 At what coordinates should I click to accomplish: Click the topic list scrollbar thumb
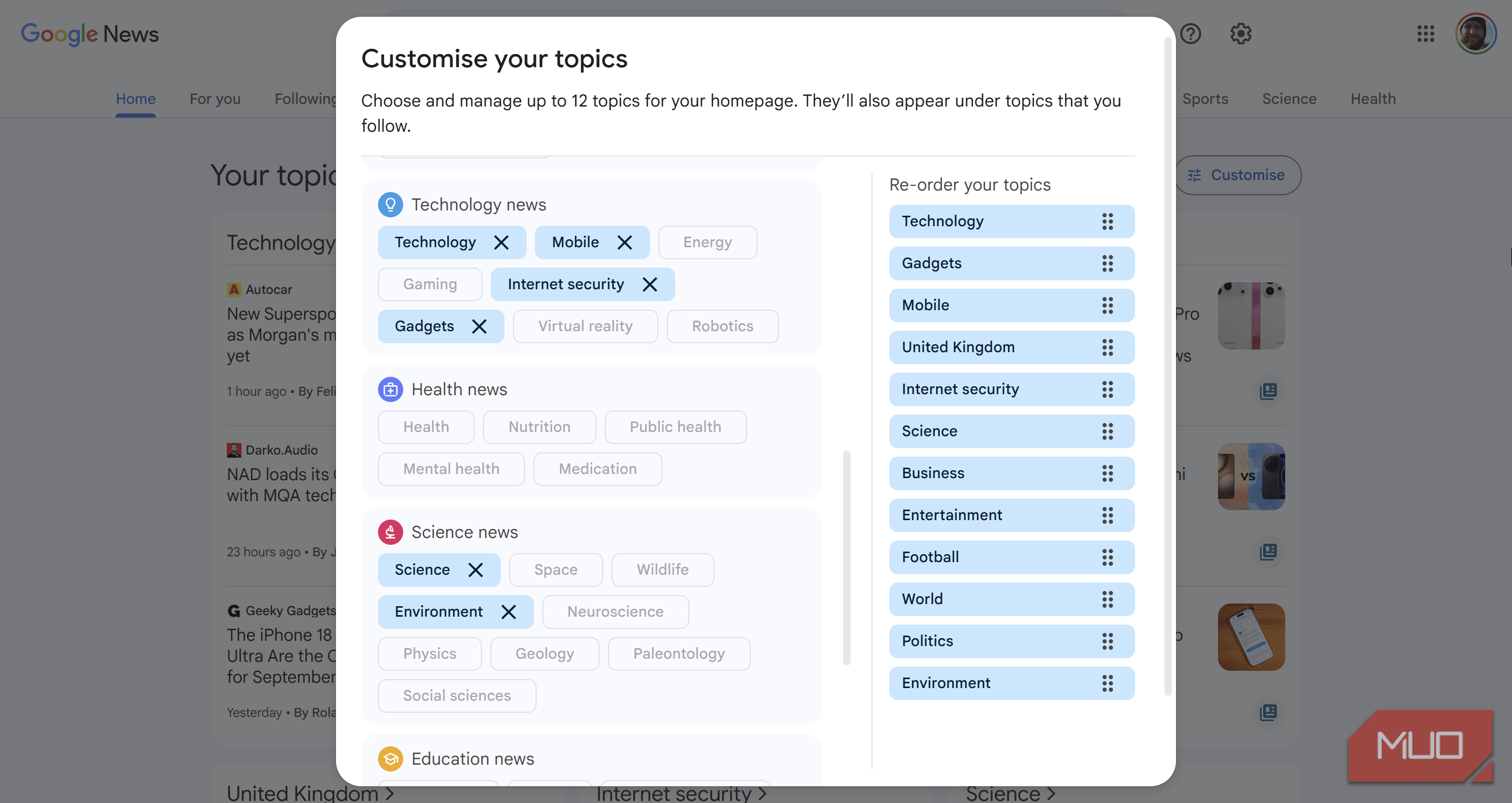pyautogui.click(x=846, y=557)
